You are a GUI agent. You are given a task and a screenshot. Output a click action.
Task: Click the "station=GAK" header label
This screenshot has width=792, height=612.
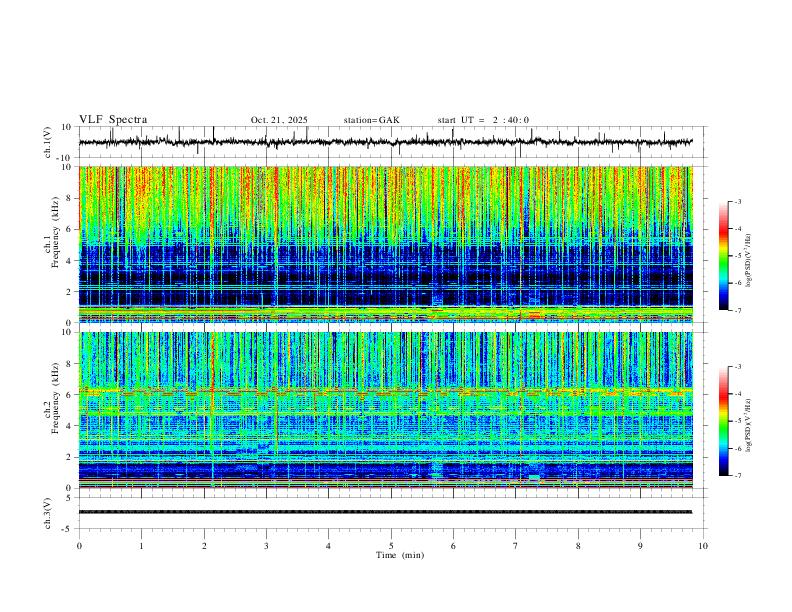point(371,120)
